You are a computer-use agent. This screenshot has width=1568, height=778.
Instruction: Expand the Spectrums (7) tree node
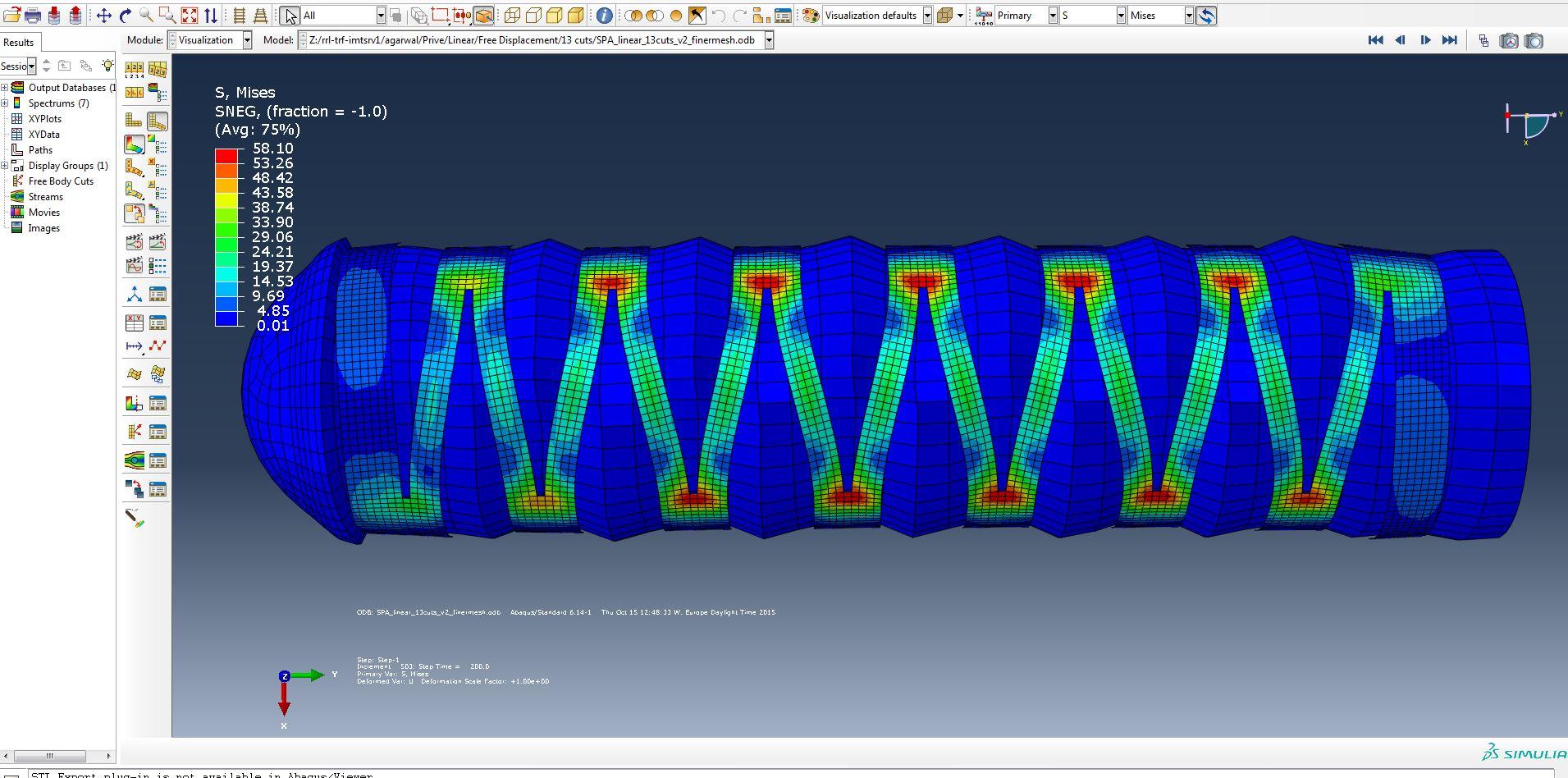pos(5,103)
